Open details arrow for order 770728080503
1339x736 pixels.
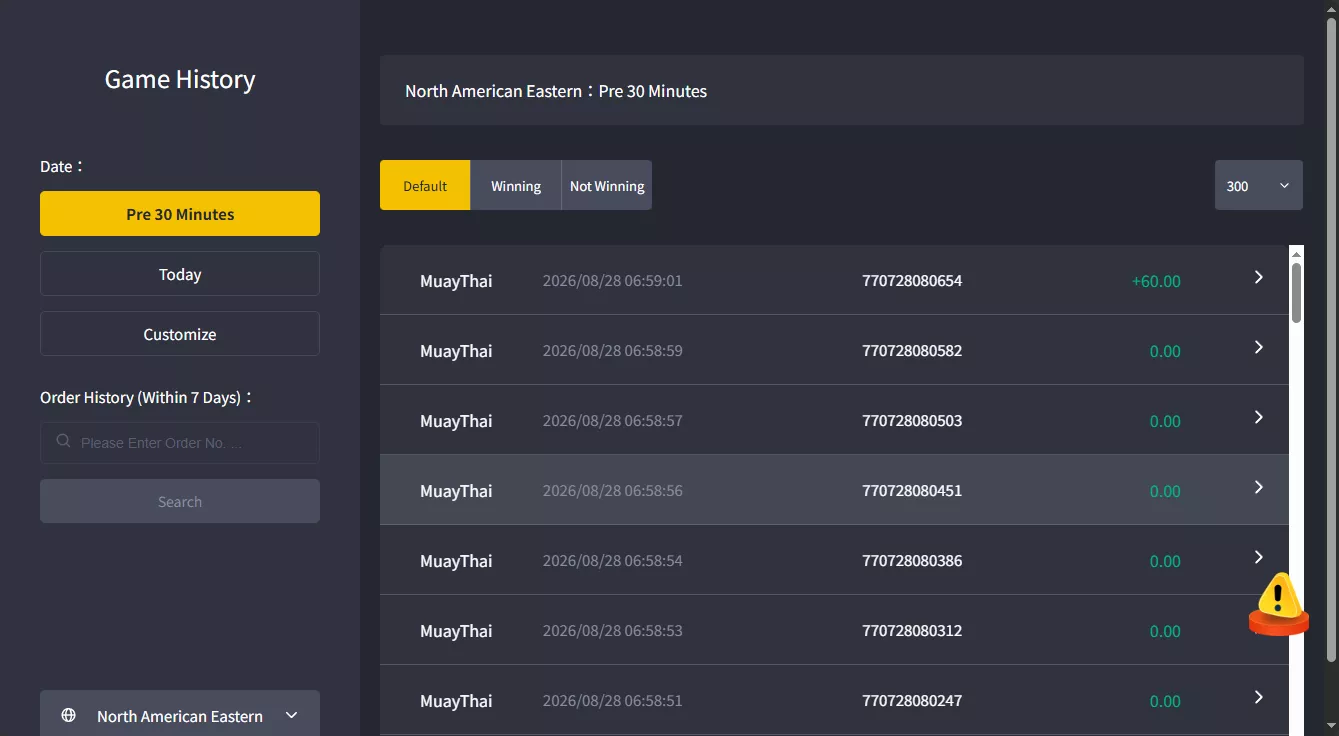pyautogui.click(x=1259, y=417)
